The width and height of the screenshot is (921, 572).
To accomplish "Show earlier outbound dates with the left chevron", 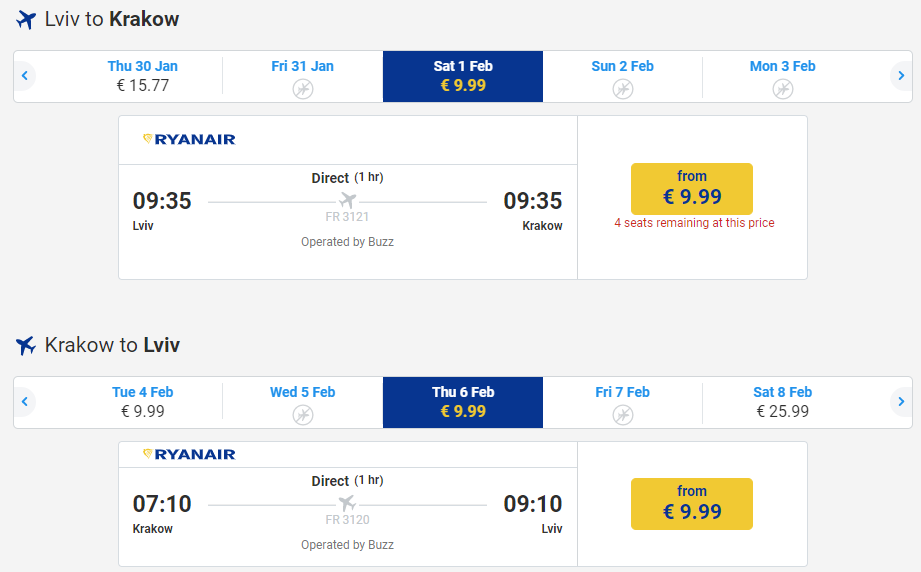I will tap(25, 76).
